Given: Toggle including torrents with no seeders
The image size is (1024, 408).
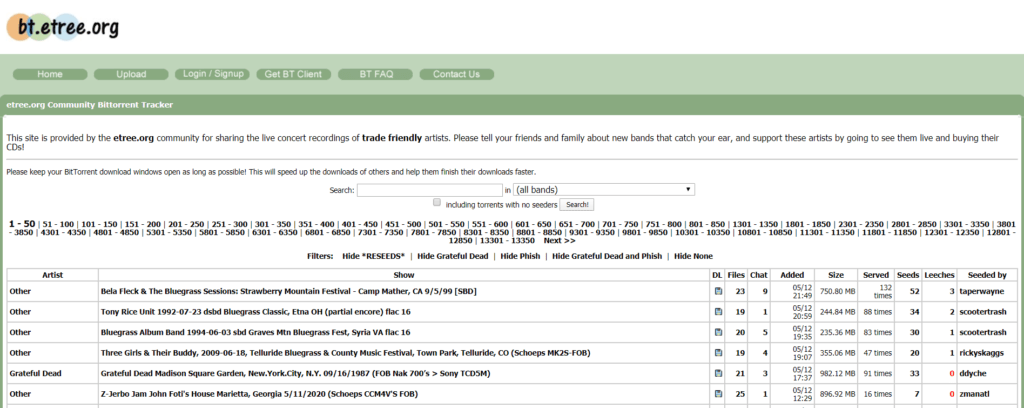Looking at the screenshot, I should pyautogui.click(x=438, y=203).
